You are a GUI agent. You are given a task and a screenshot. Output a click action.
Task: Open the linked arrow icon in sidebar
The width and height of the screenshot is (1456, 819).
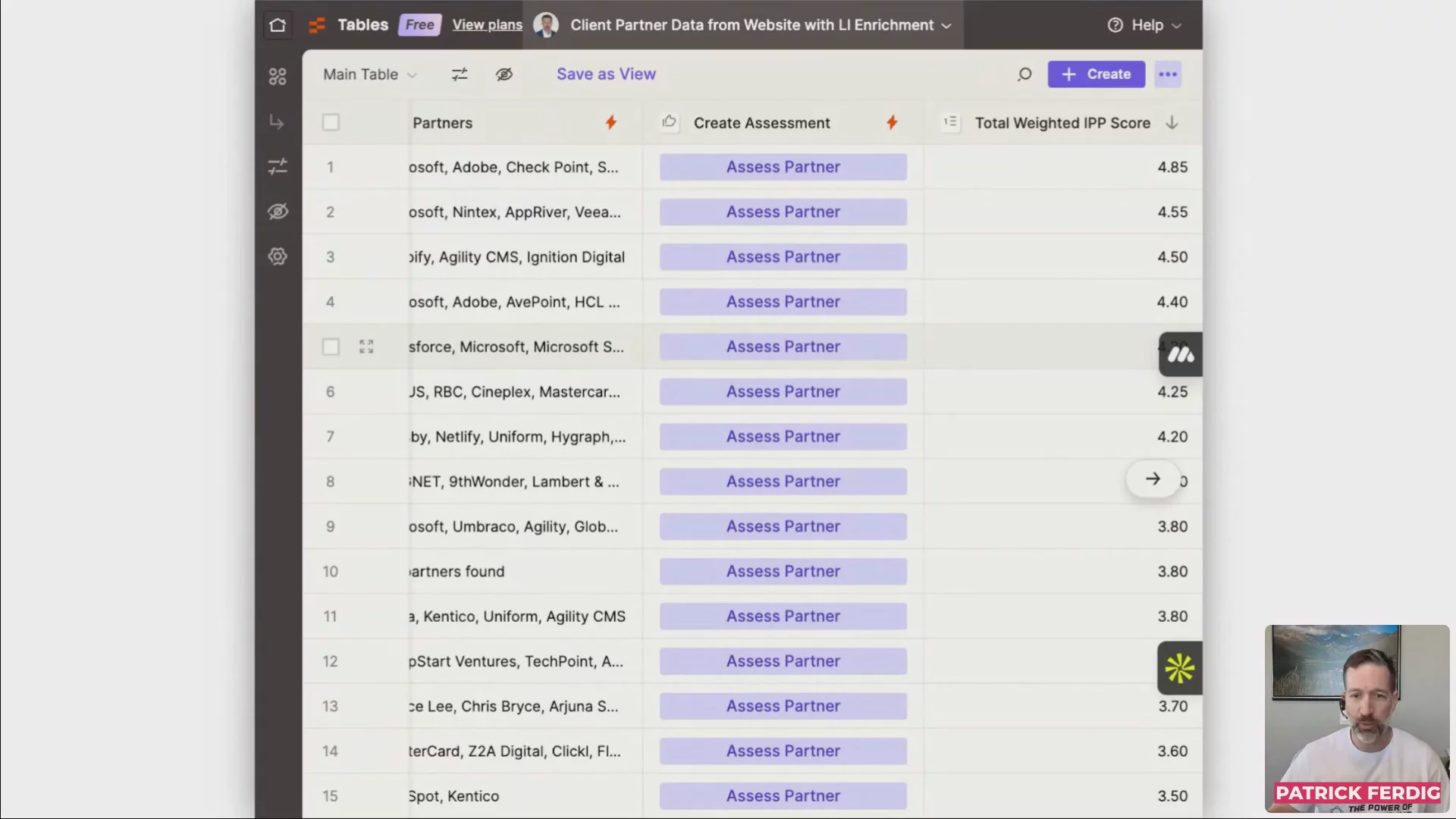(278, 122)
